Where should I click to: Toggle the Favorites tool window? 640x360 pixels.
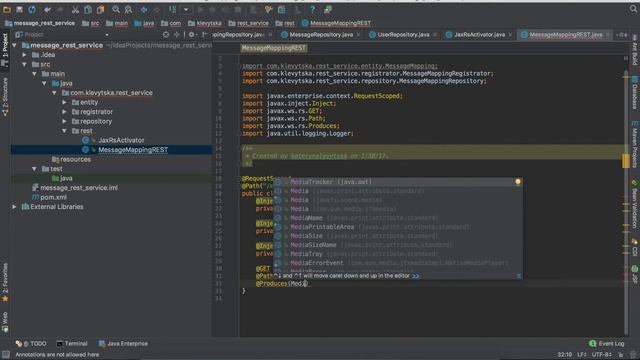5,283
